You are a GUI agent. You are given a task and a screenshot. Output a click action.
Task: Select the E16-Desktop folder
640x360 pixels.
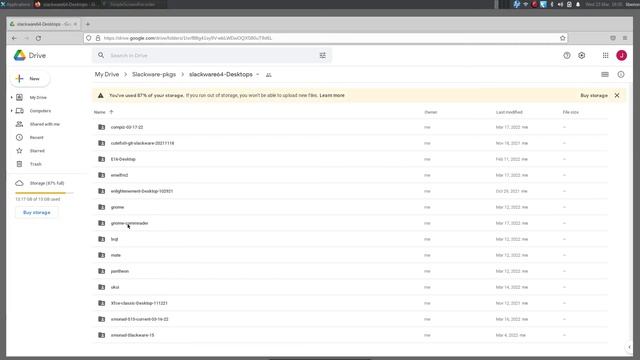pyautogui.click(x=350, y=159)
